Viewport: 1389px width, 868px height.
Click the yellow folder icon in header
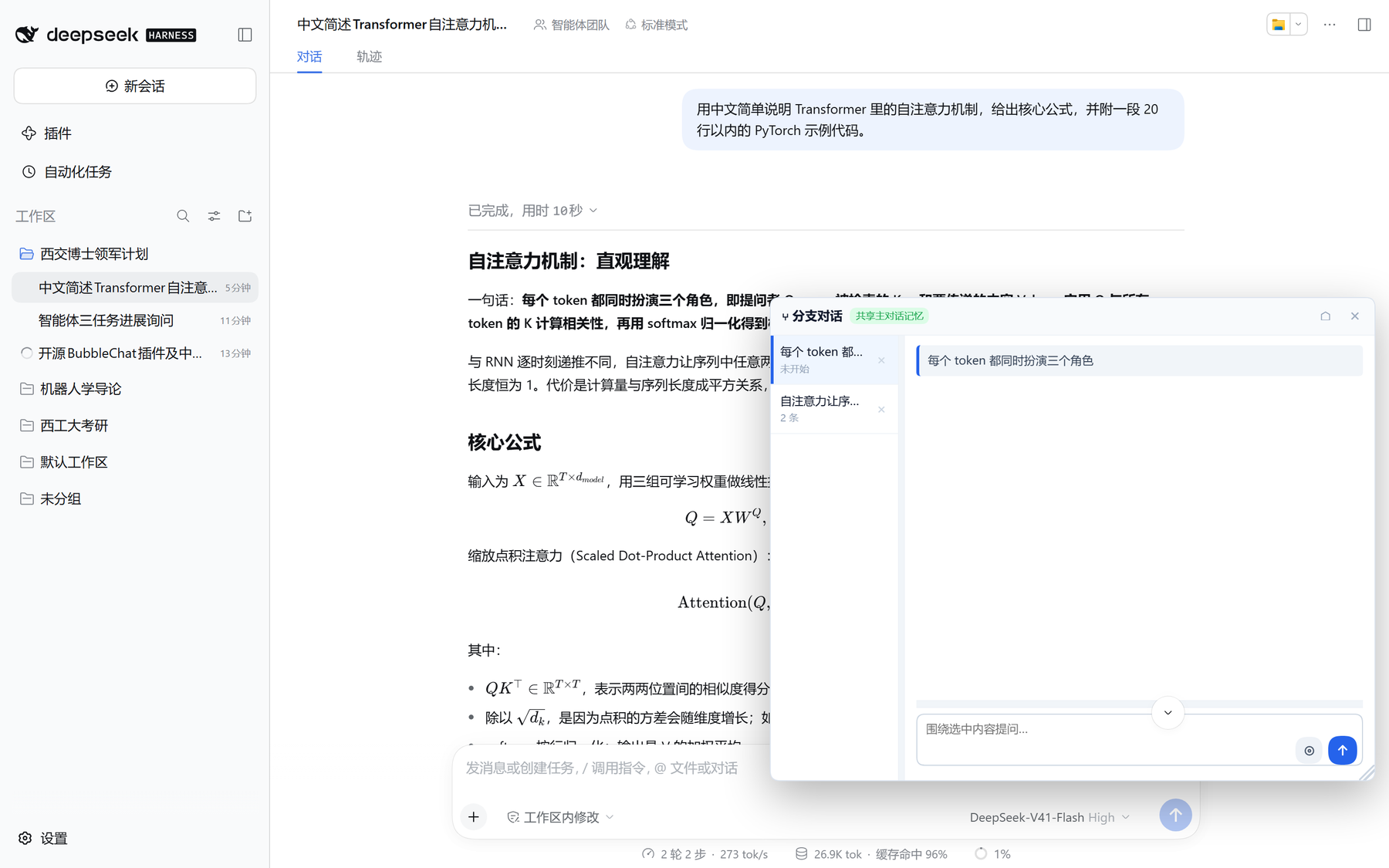tap(1279, 25)
